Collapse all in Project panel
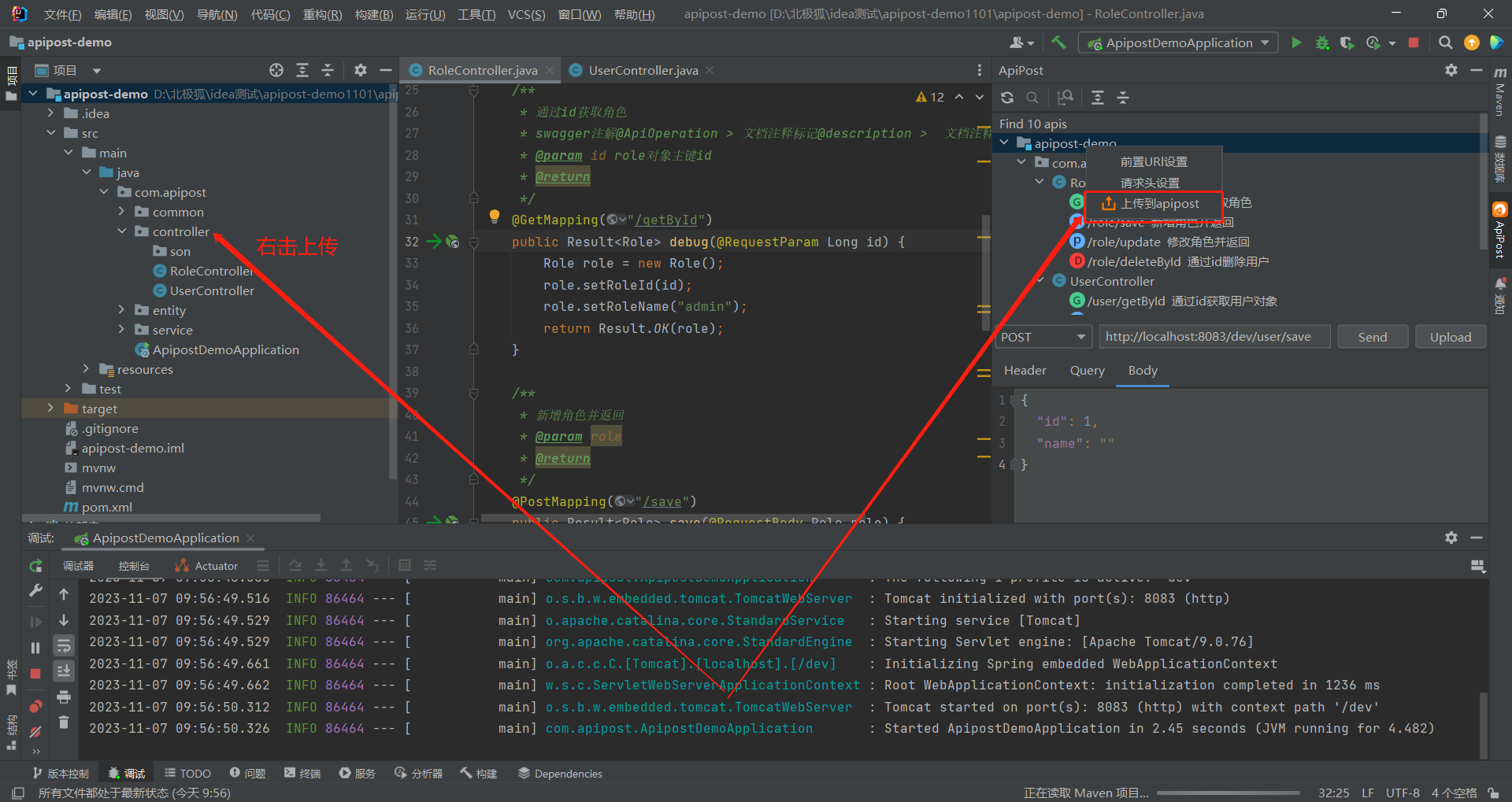This screenshot has height=802, width=1512. click(328, 70)
